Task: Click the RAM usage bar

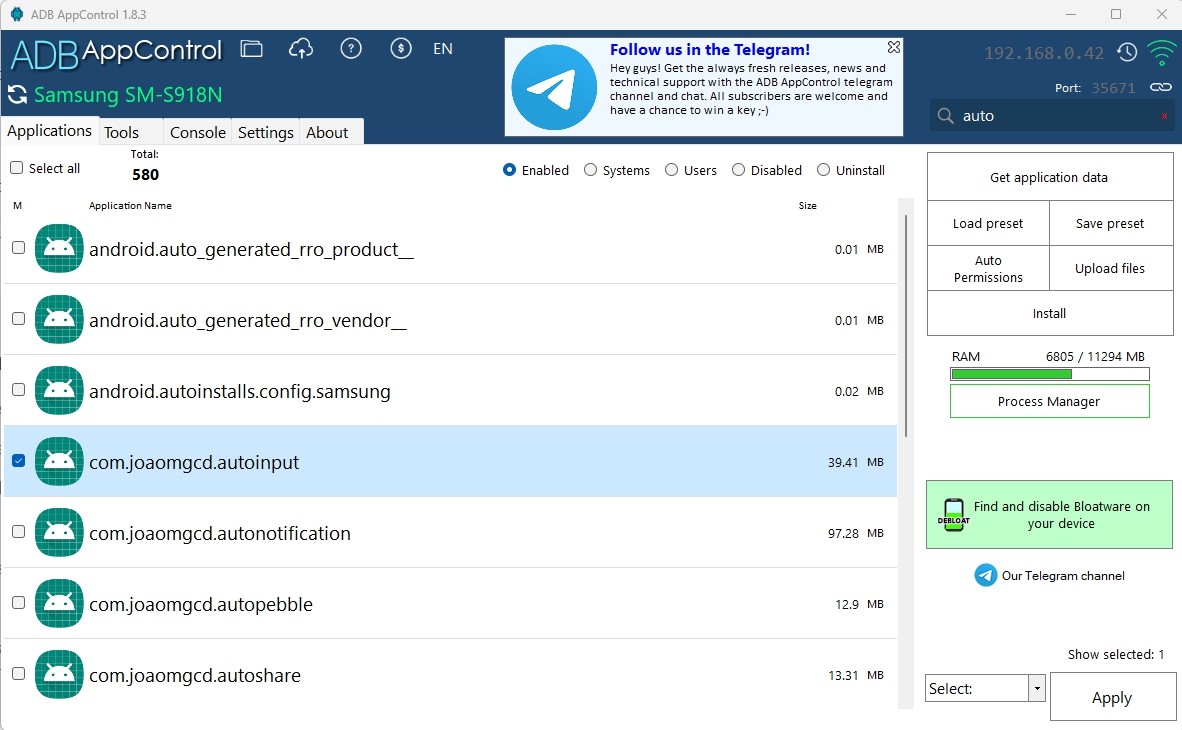Action: click(1049, 374)
